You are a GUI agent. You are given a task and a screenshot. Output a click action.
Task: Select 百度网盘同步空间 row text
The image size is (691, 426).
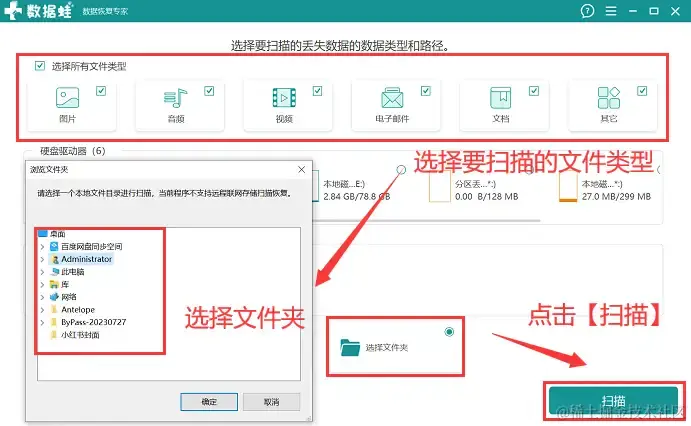pyautogui.click(x=92, y=246)
